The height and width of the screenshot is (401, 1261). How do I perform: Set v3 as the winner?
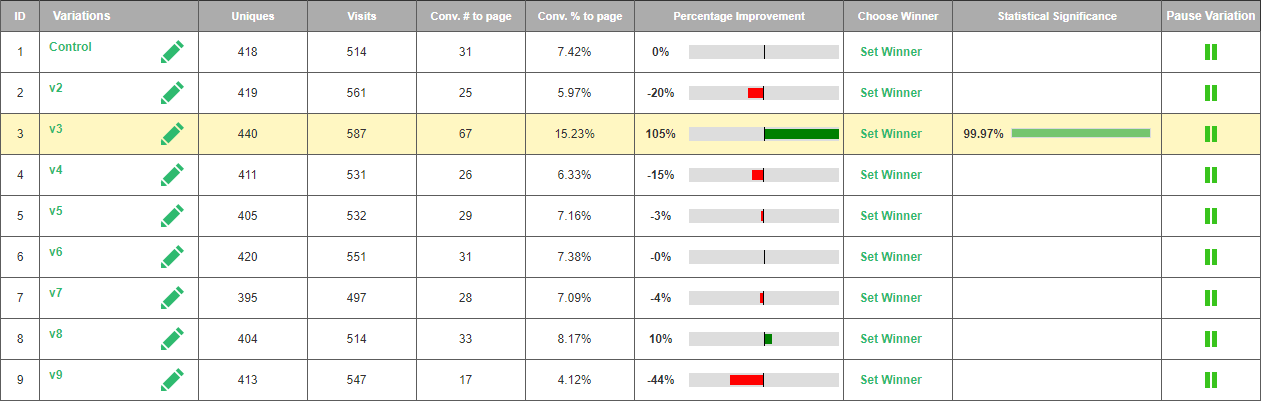(890, 134)
